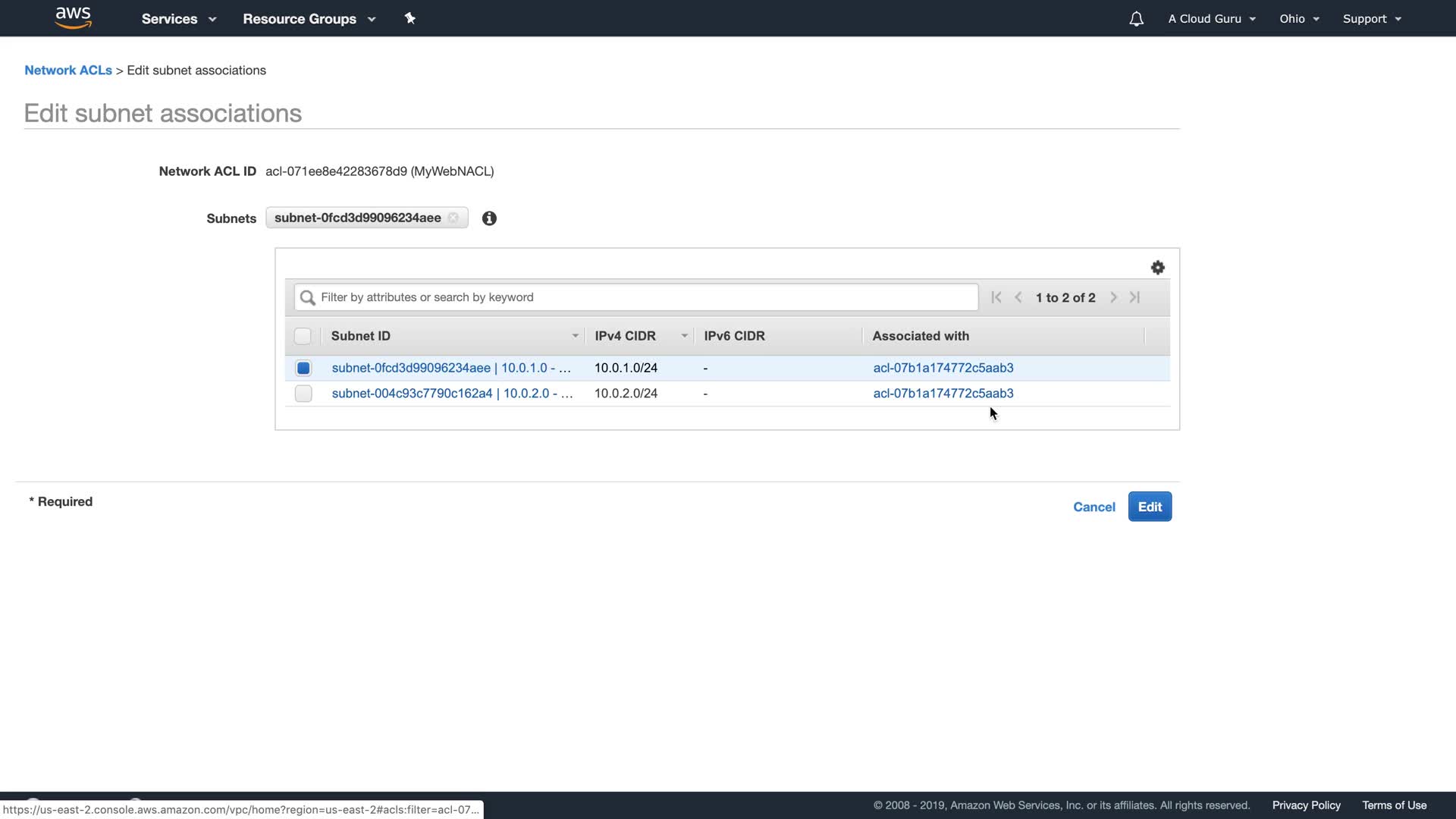Viewport: 1456px width, 819px height.
Task: Click the info icon beside Subnets
Action: point(489,218)
